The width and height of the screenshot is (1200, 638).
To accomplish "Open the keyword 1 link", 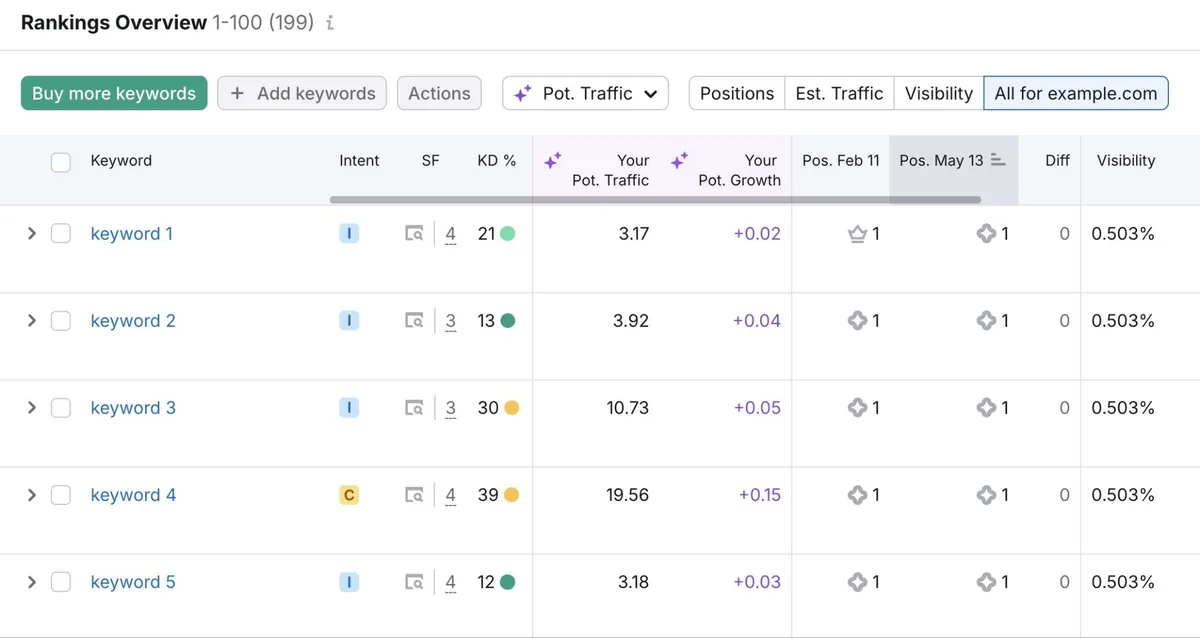I will (132, 234).
